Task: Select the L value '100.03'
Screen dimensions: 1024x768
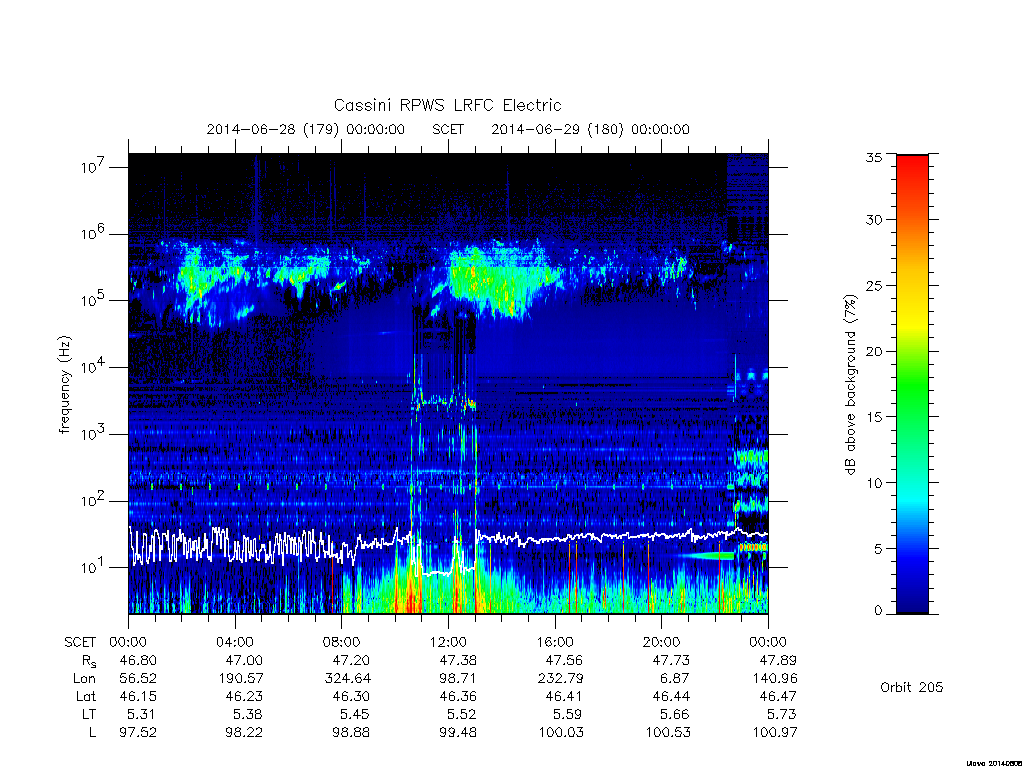Action: (x=561, y=733)
